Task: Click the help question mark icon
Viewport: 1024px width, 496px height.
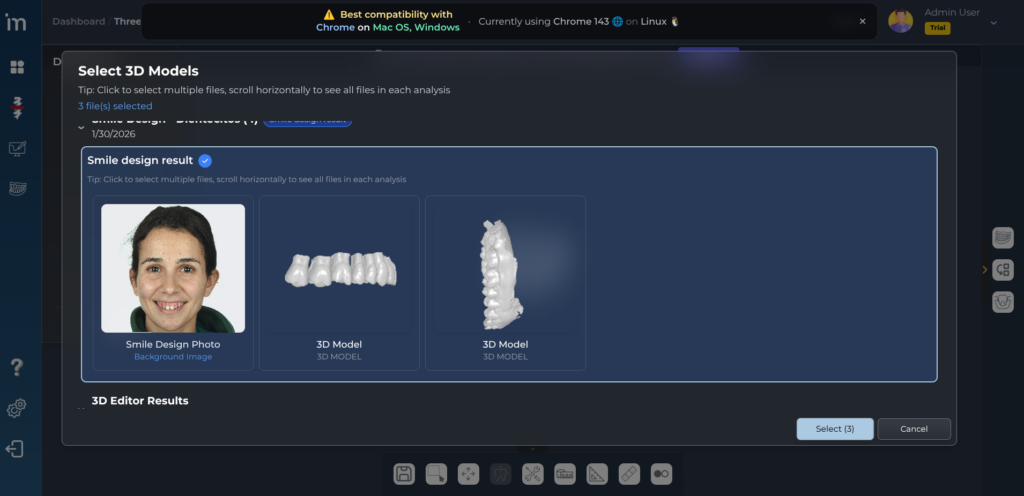Action: click(x=17, y=367)
